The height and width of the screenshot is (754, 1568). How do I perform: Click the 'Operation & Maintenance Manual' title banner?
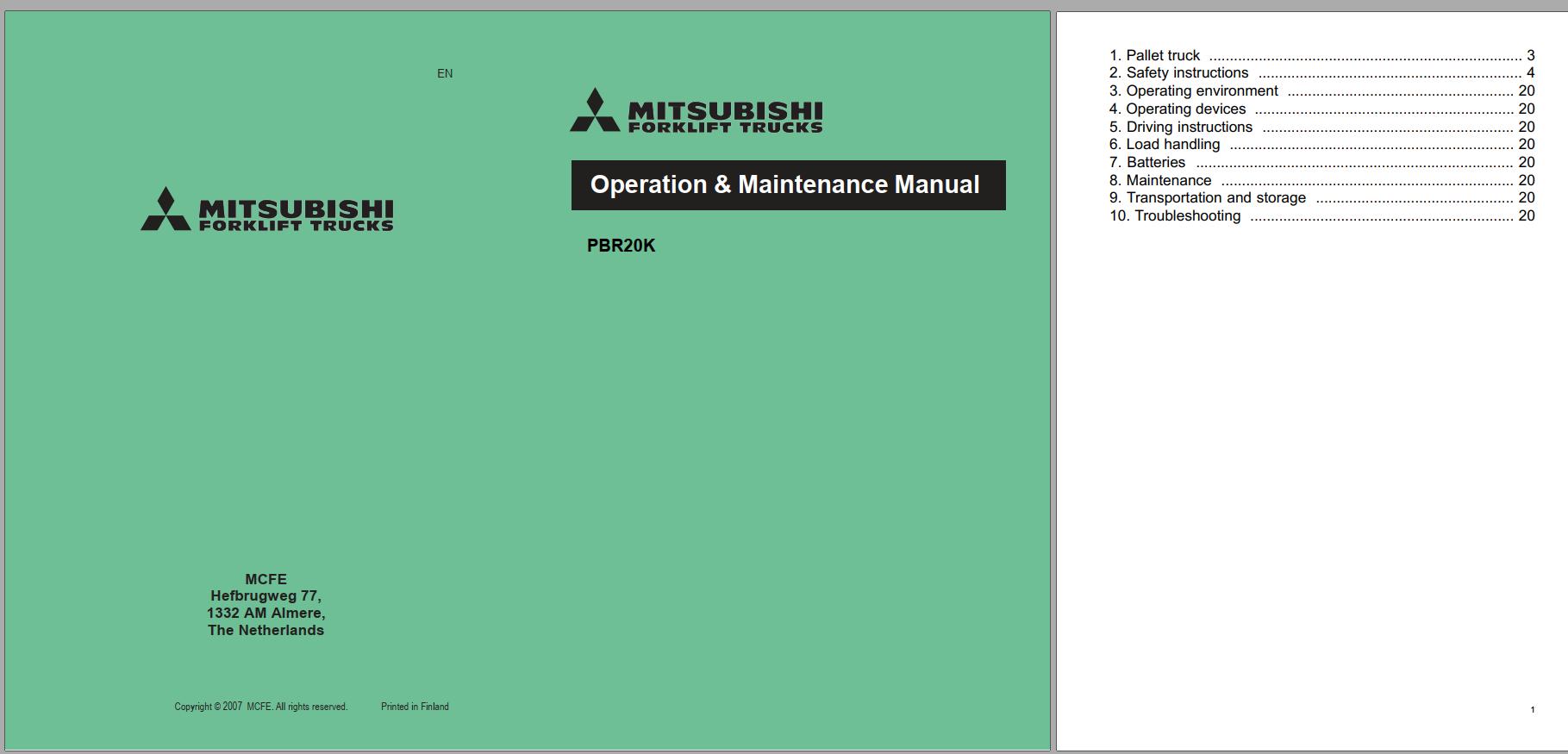click(788, 185)
